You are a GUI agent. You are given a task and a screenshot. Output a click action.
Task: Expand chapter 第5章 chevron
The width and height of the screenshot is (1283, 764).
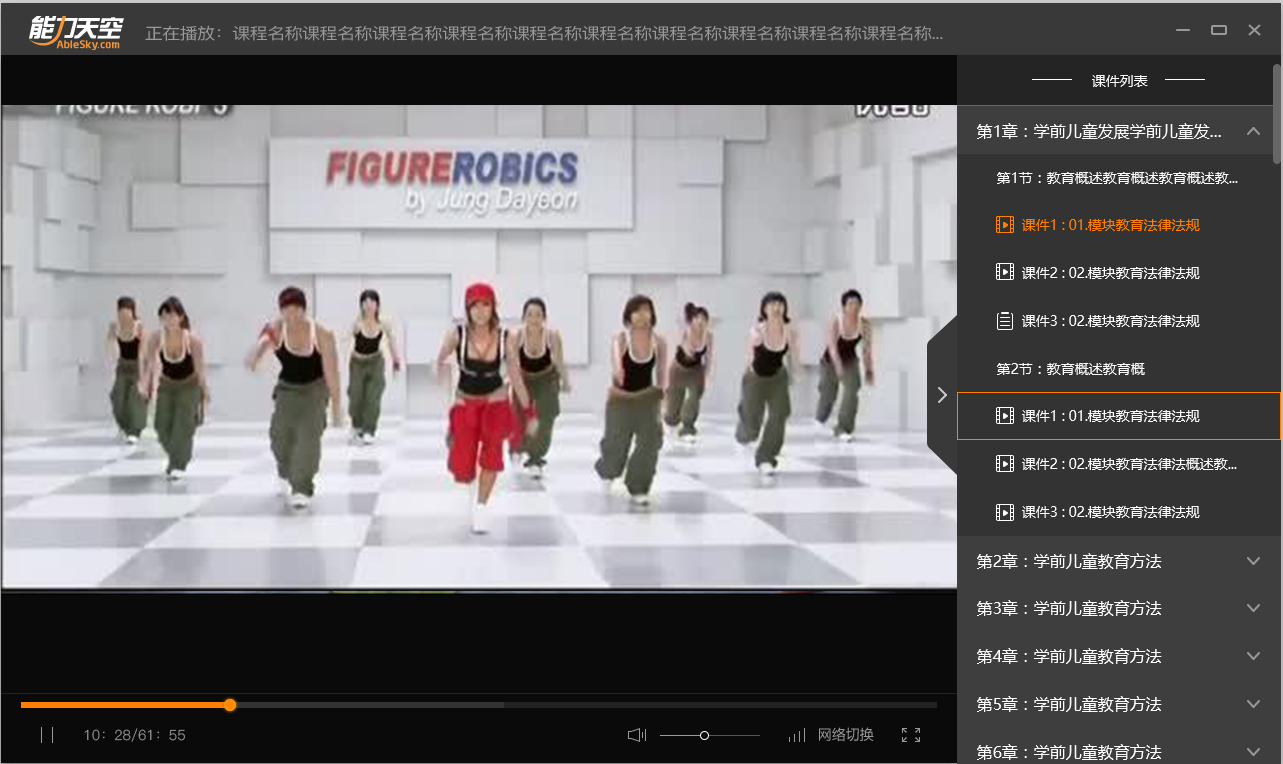pos(1253,704)
